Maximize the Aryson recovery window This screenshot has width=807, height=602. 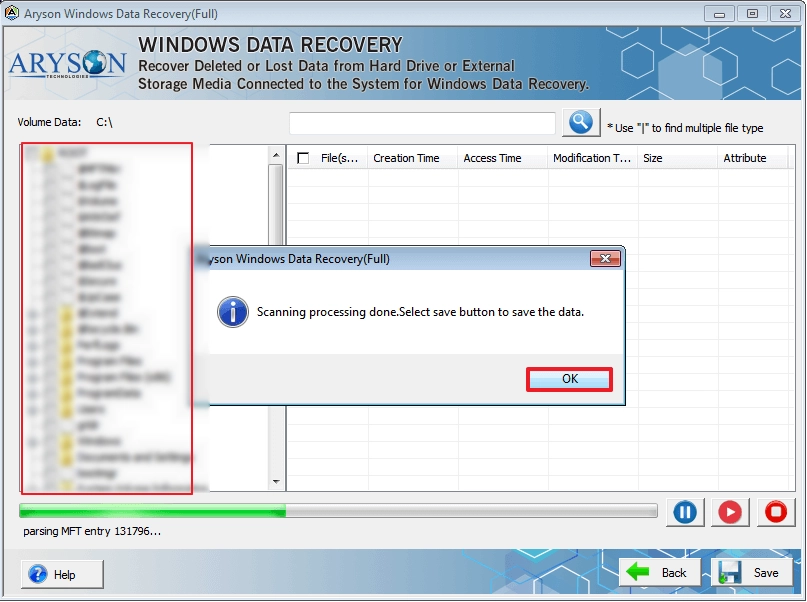752,14
